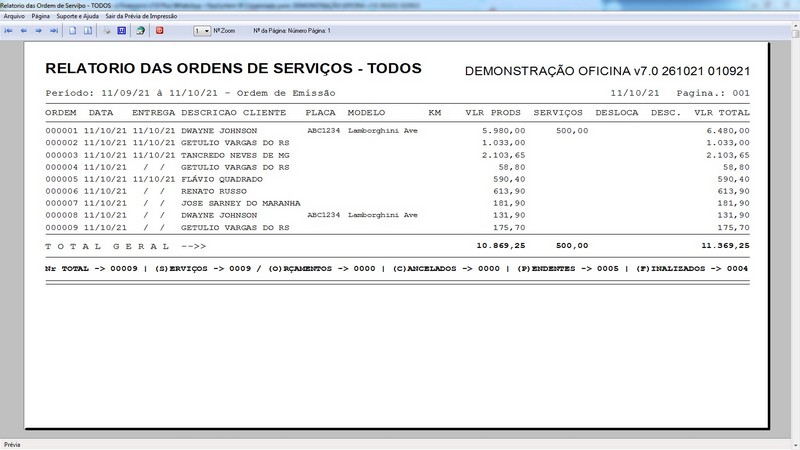
Task: Click value 2.103,65 in VLR PRODS column
Action: [504, 155]
